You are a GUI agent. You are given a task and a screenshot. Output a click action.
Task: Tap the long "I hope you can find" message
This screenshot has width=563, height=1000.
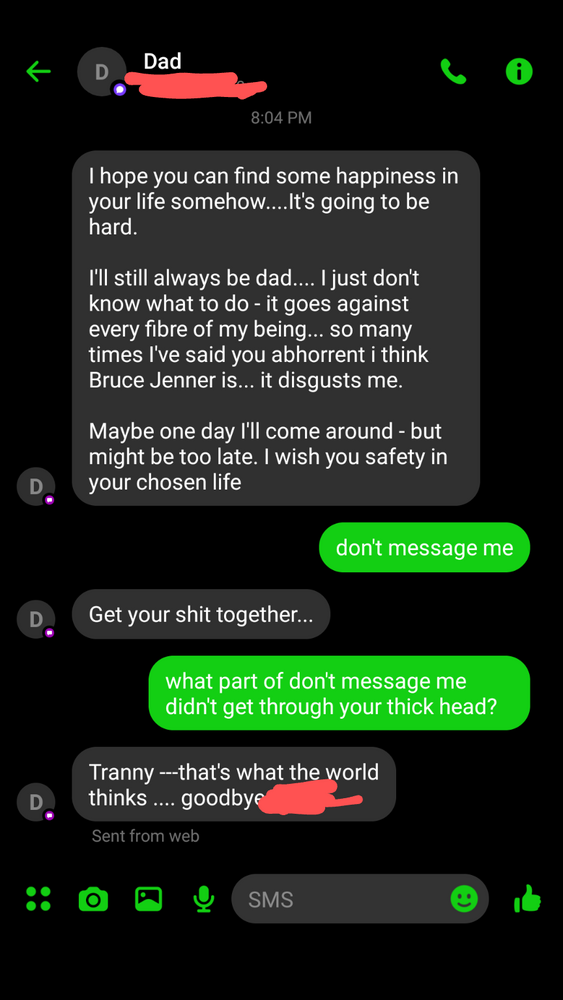(275, 328)
